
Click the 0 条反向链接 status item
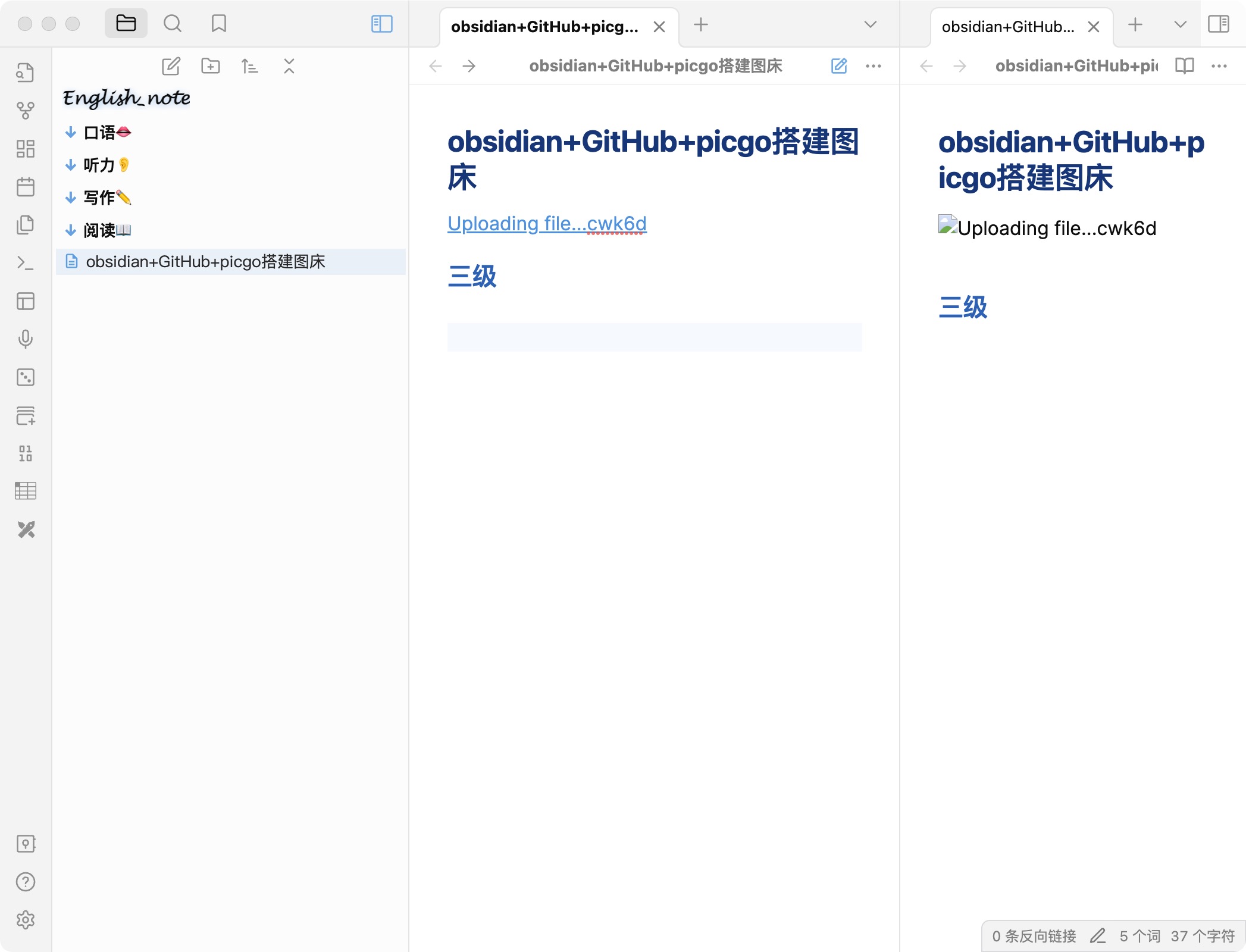tap(1034, 936)
